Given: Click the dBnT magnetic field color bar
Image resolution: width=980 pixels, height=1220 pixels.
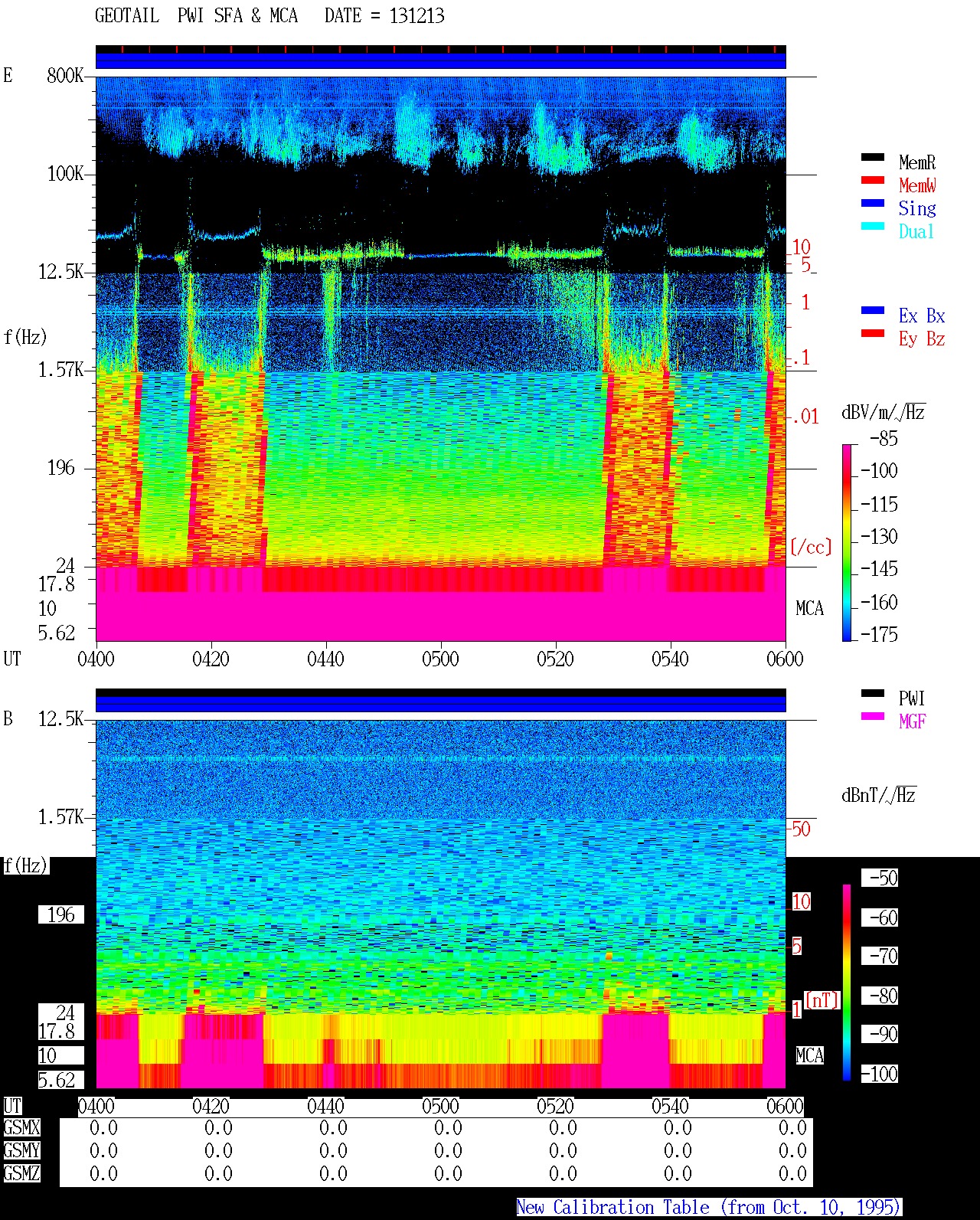Looking at the screenshot, I should [847, 983].
